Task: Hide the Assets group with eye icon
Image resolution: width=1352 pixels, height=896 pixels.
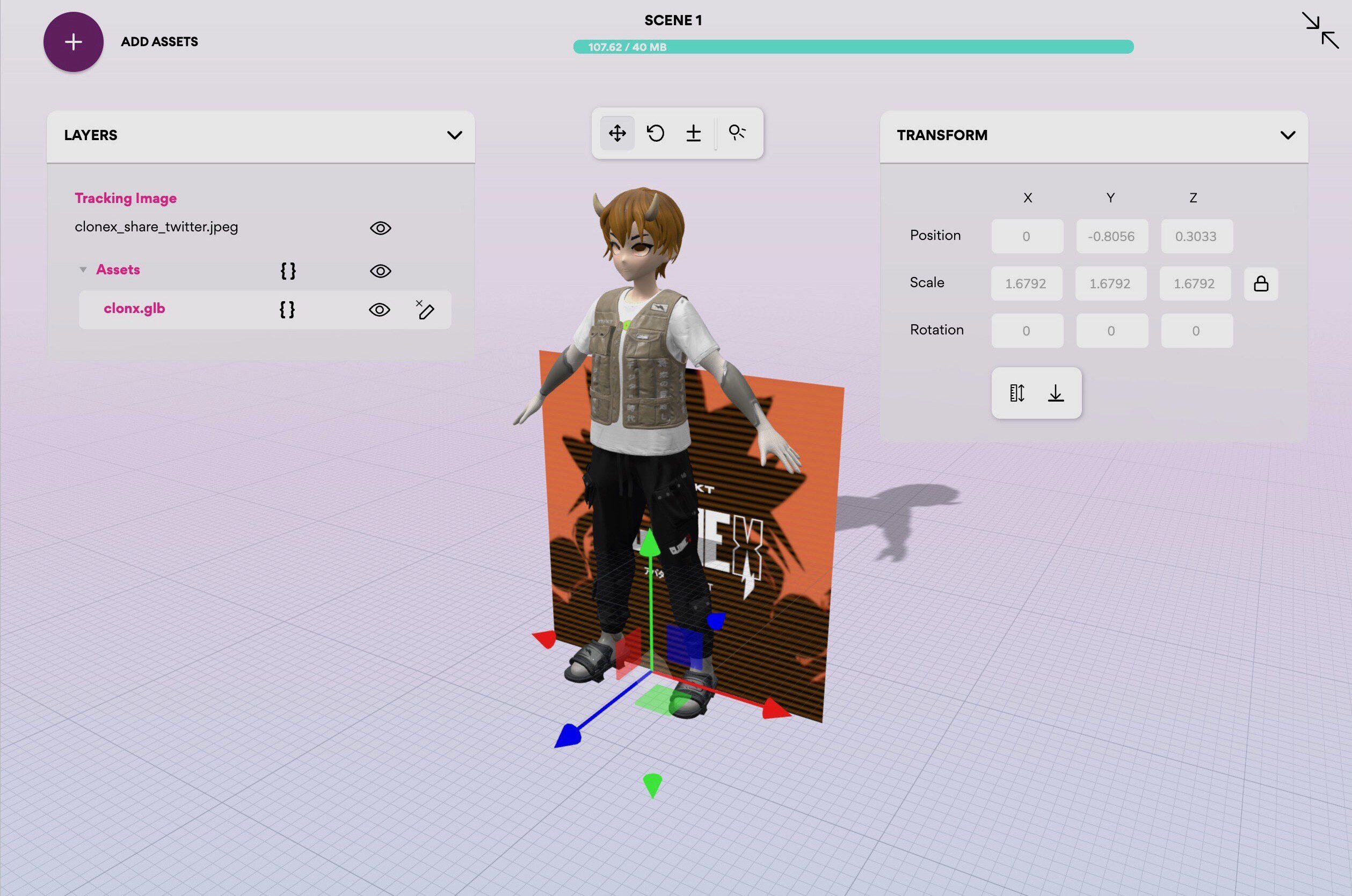Action: [380, 271]
